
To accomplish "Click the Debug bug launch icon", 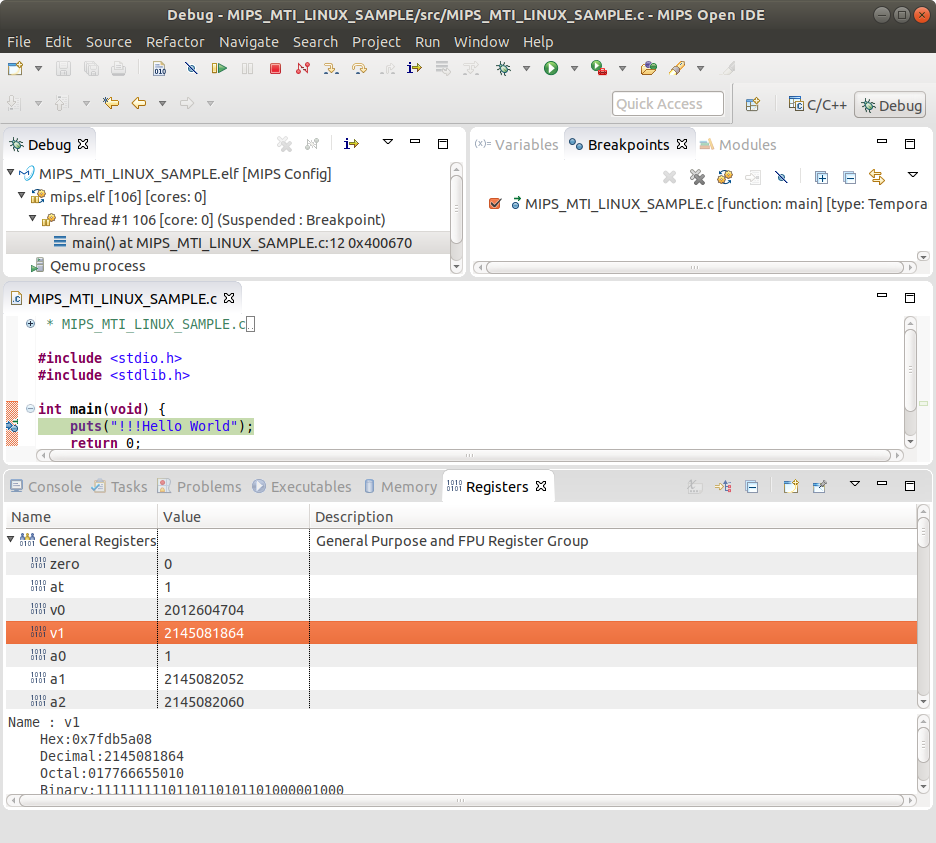I will click(503, 69).
